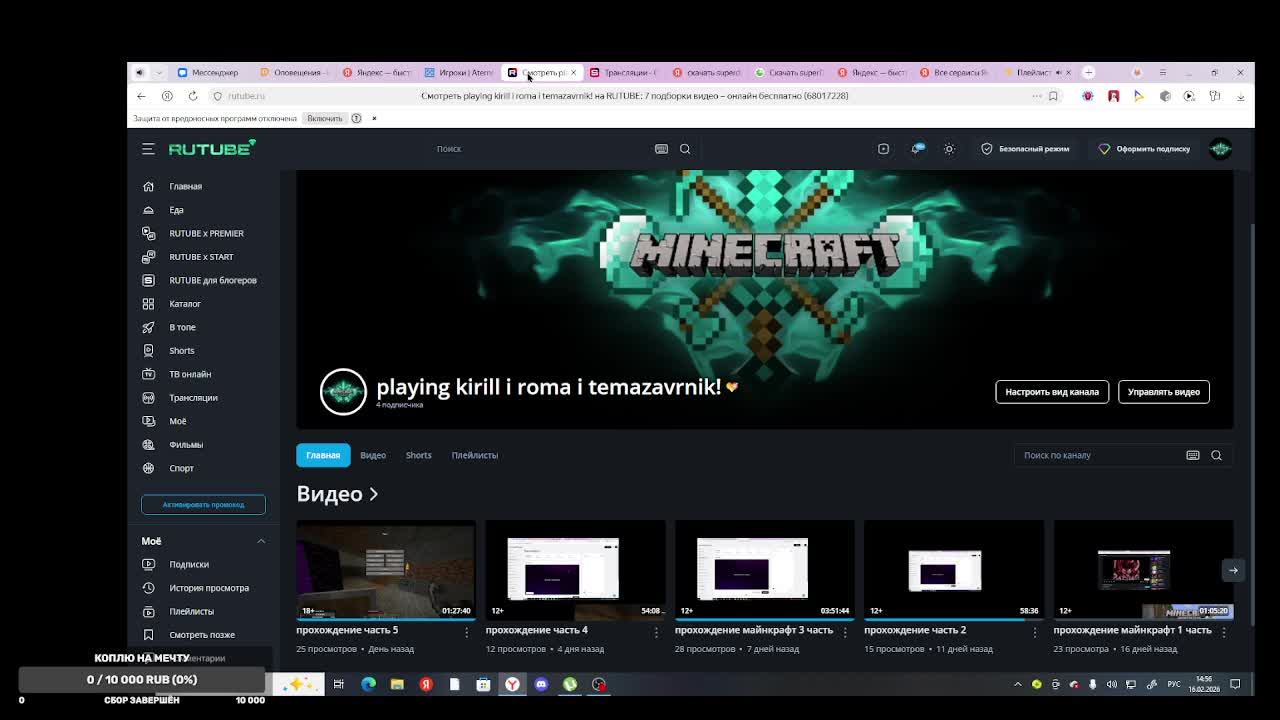The image size is (1280, 720).
Task: Open thumbnail of прохождение майнкрафт 1 часть
Action: (x=1143, y=570)
